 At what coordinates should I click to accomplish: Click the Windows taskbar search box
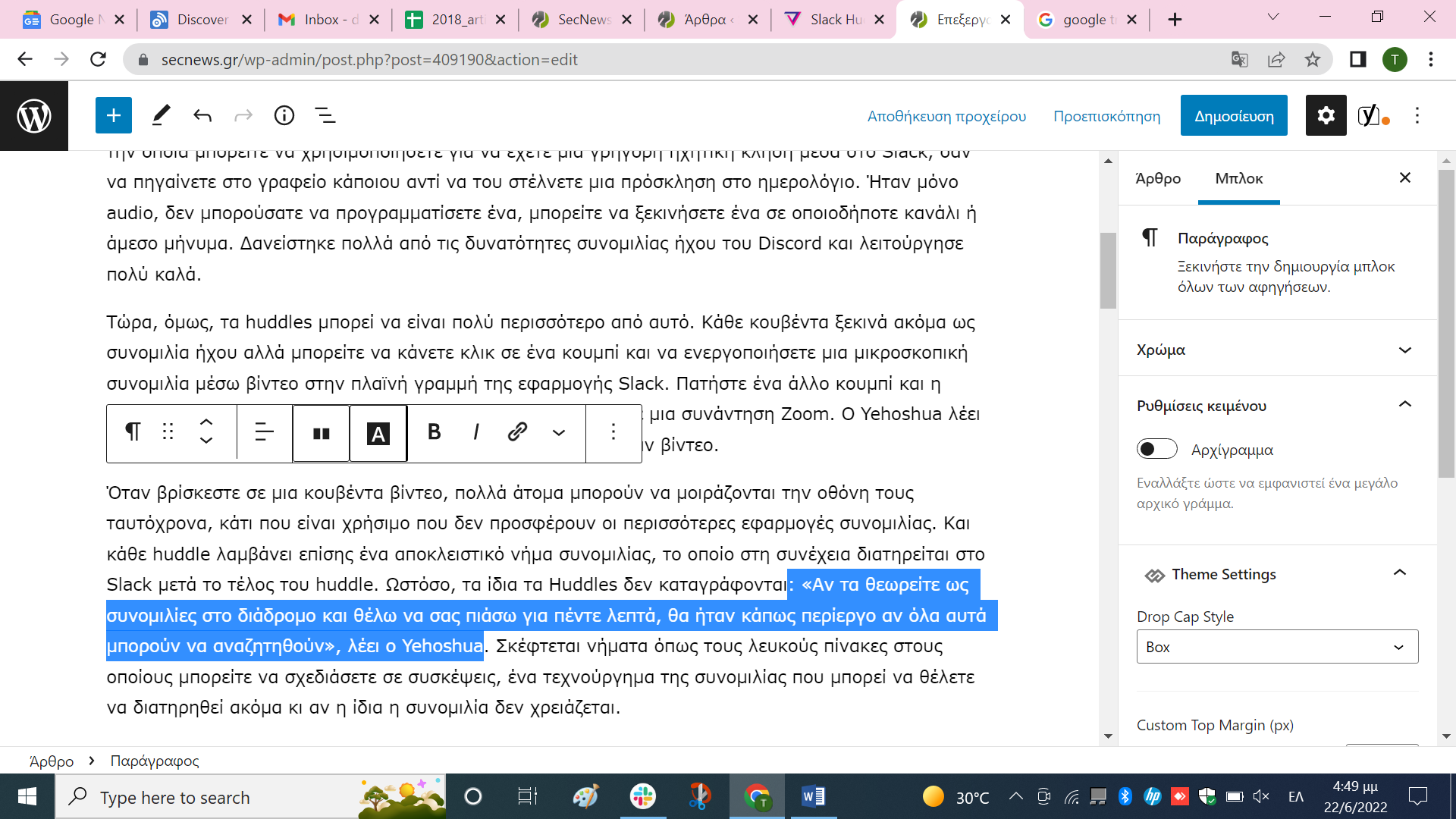tap(250, 797)
